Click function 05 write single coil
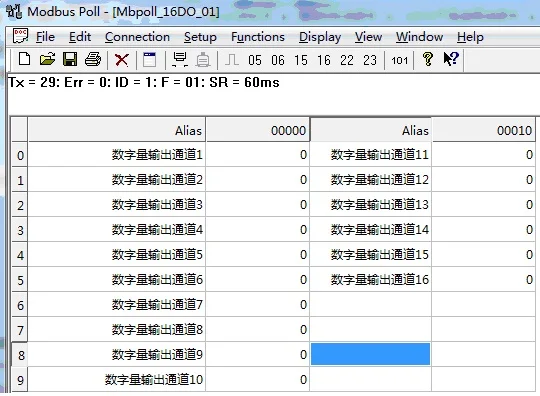540x396 pixels. (255, 60)
